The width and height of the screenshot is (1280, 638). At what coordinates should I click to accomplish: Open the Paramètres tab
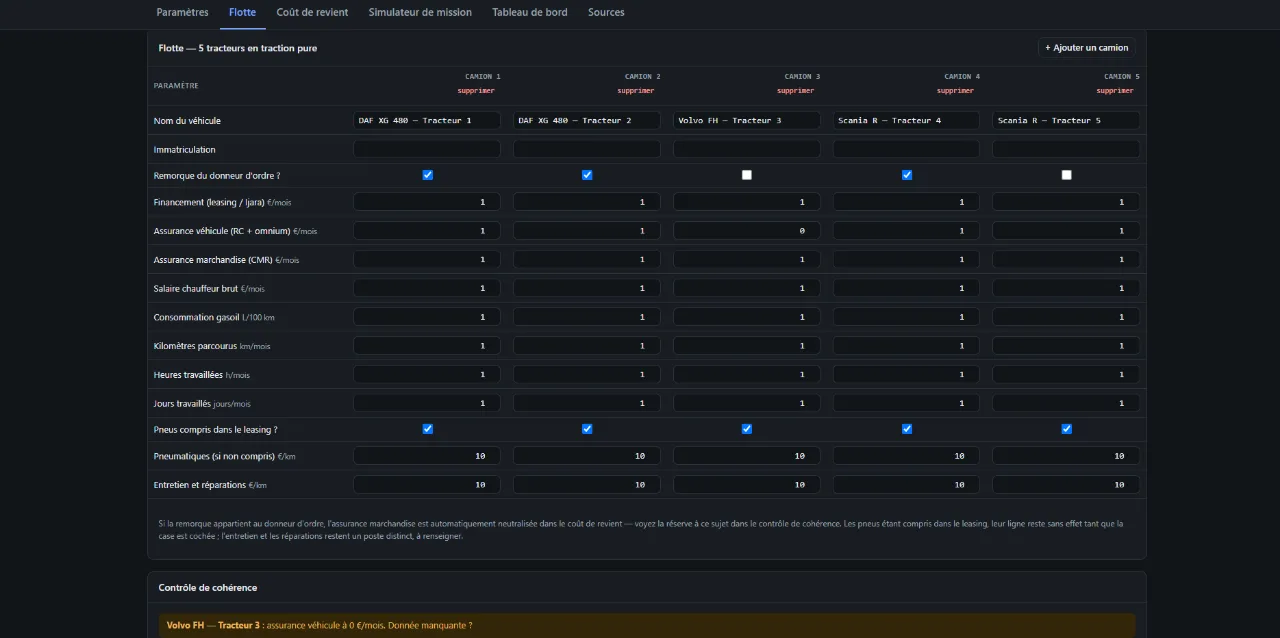click(182, 12)
